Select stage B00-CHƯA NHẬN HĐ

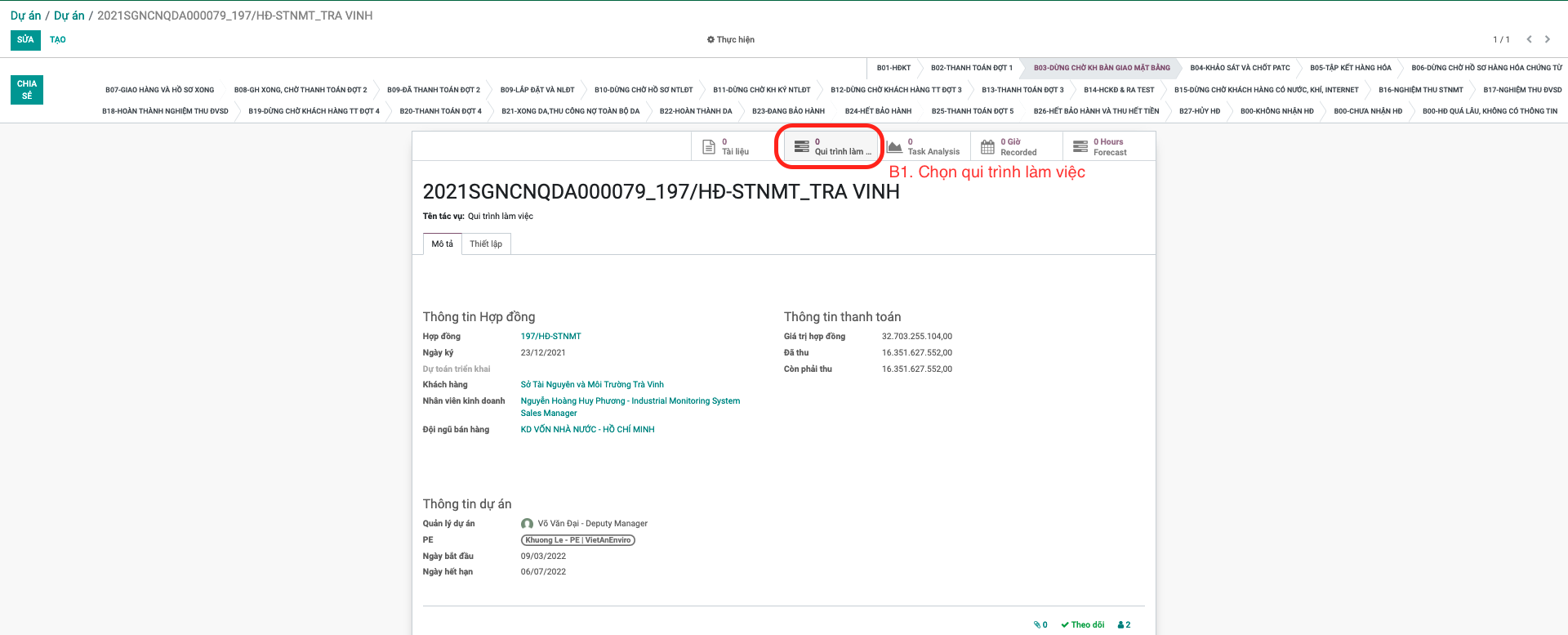coord(1368,111)
